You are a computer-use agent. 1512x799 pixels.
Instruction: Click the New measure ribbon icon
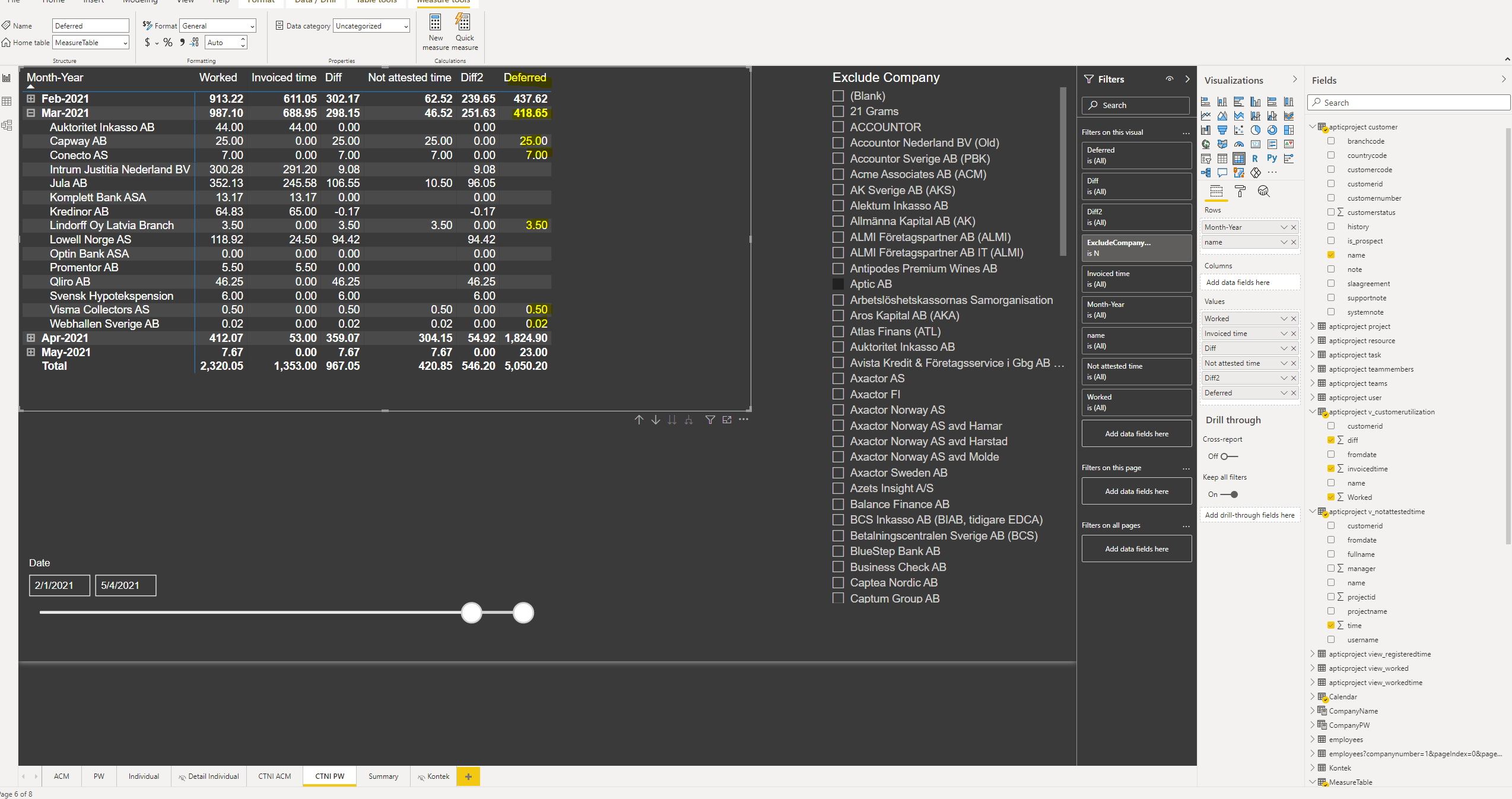coord(436,32)
